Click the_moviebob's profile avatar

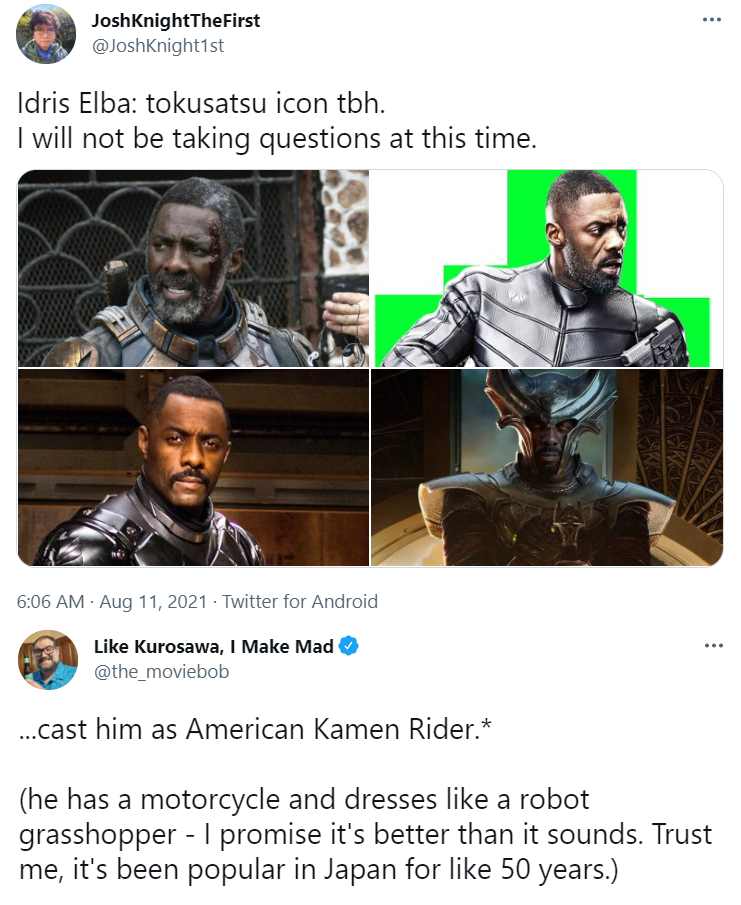(x=48, y=660)
